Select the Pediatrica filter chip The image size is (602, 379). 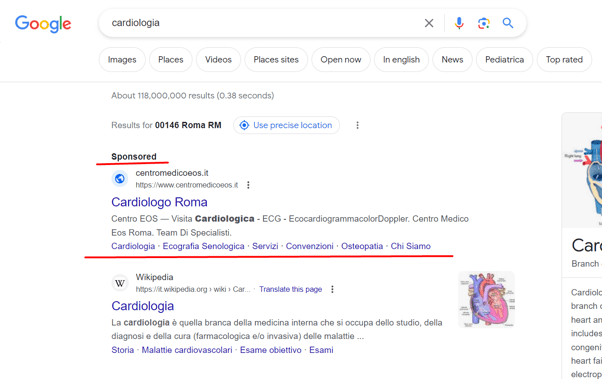click(x=504, y=60)
